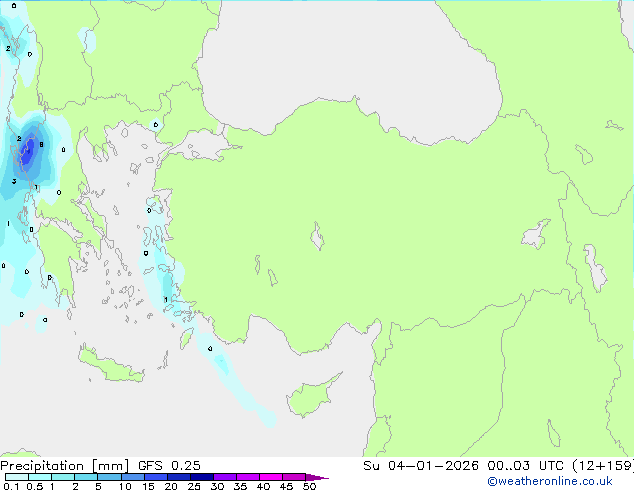Select the 5–10 mm legend color box

tap(109, 477)
